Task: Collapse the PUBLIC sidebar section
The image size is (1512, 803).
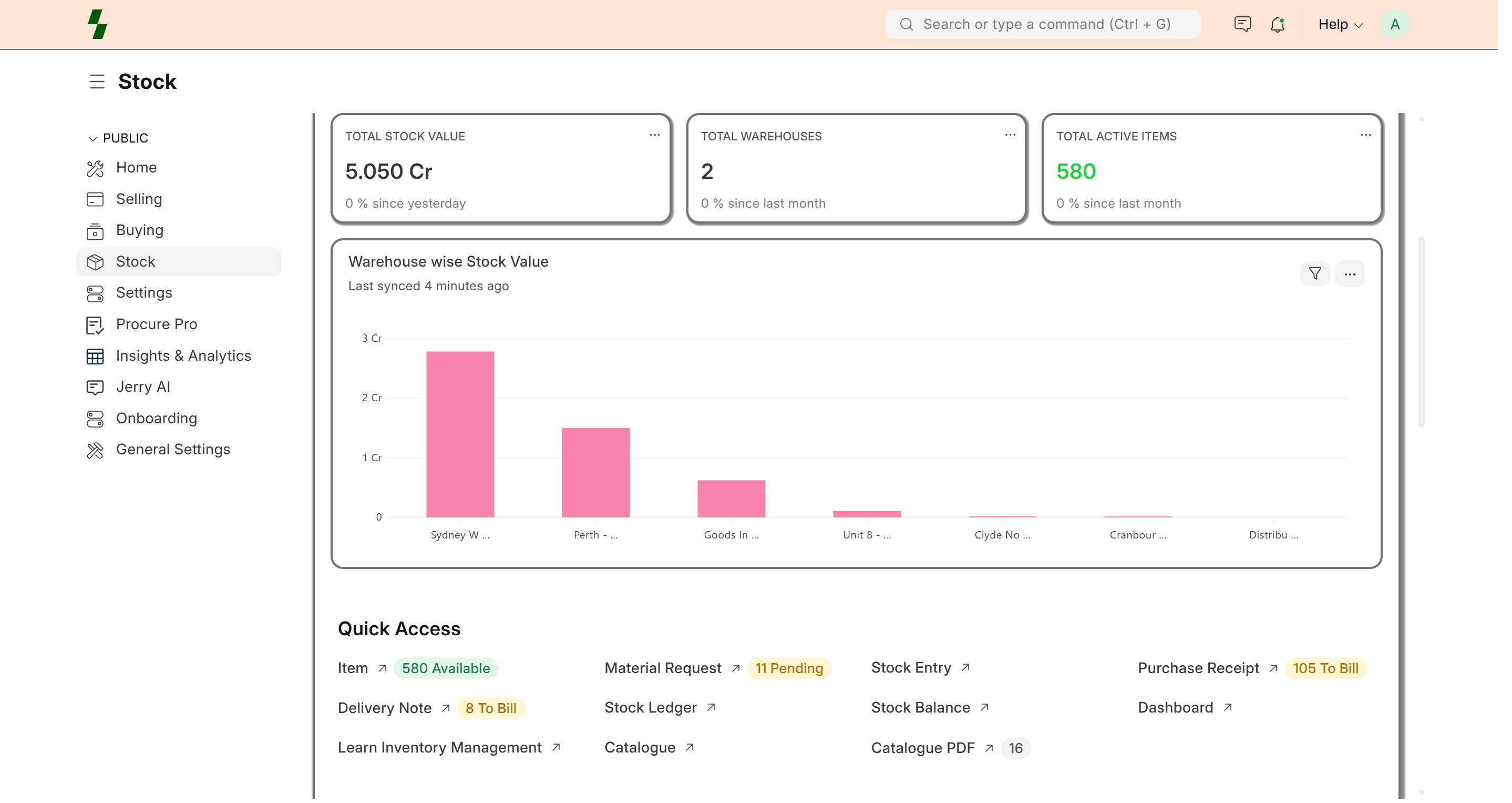Action: pyautogui.click(x=92, y=139)
